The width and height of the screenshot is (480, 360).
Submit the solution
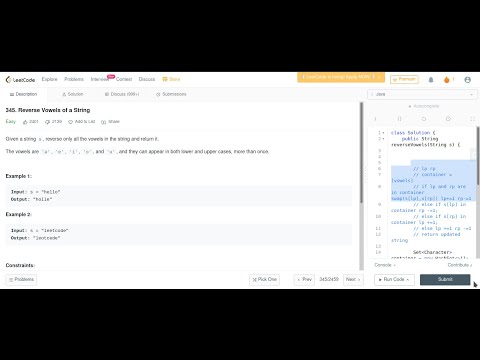(x=445, y=279)
